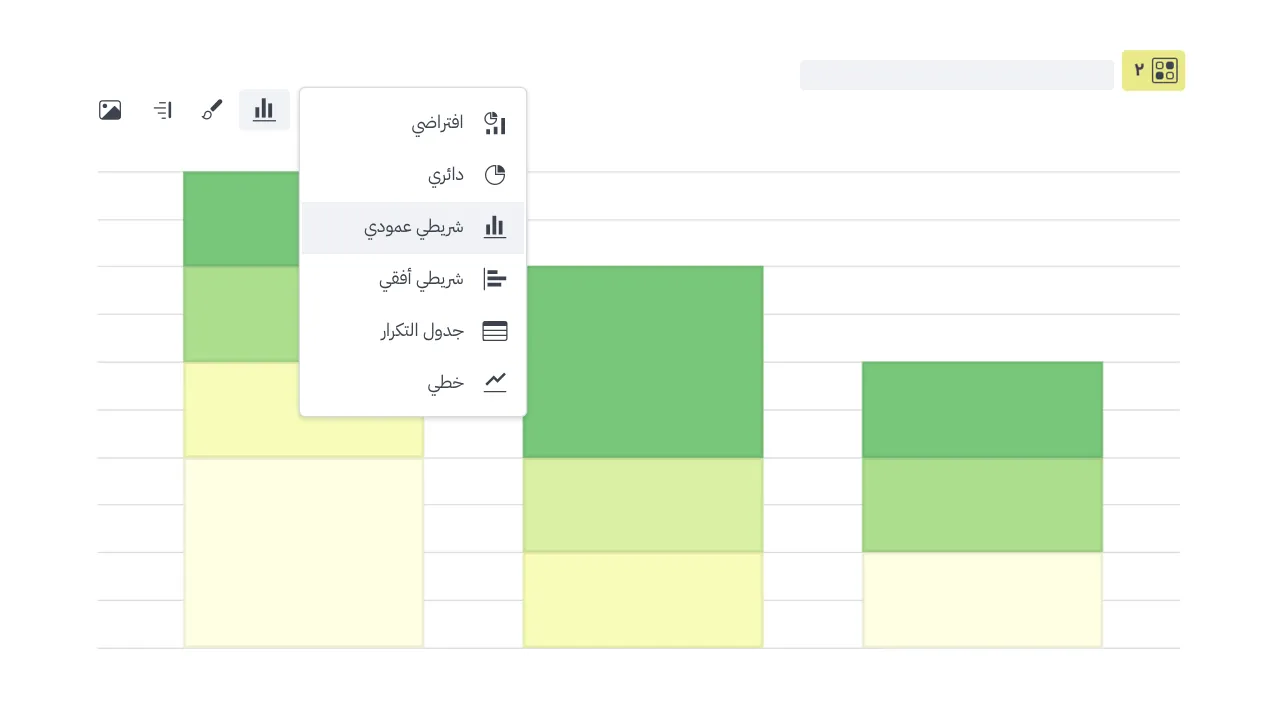Click the image export icon in the toolbar

110,110
